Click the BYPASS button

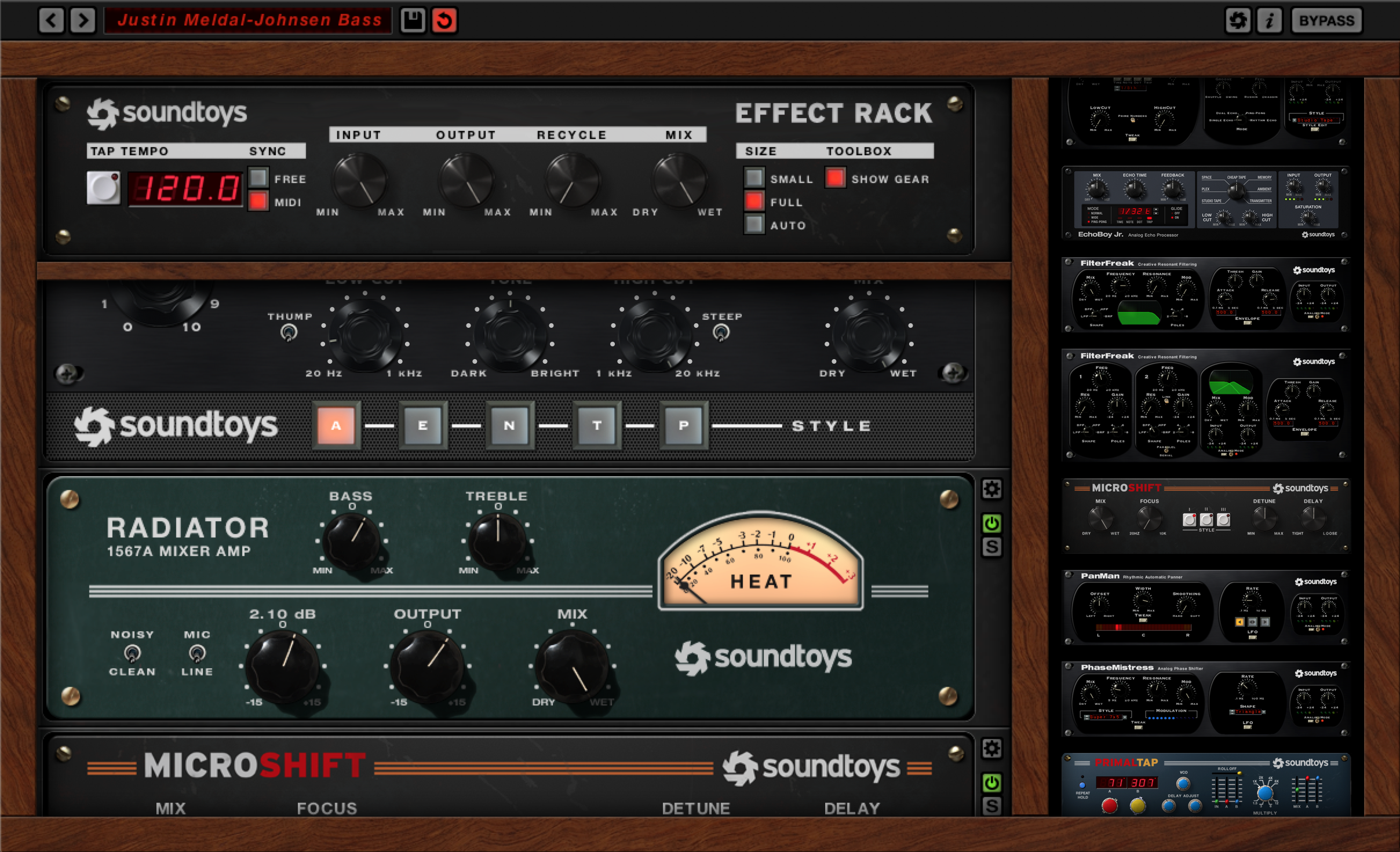tap(1326, 20)
